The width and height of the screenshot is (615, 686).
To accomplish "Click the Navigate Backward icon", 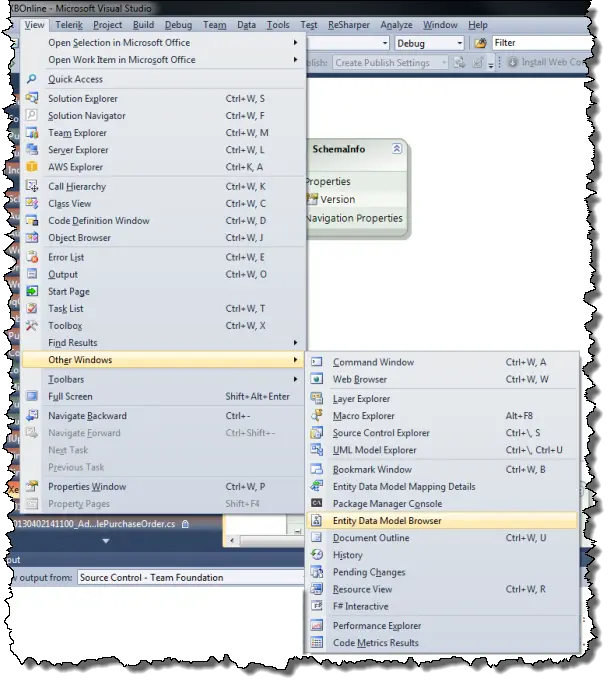I will pyautogui.click(x=31, y=416).
